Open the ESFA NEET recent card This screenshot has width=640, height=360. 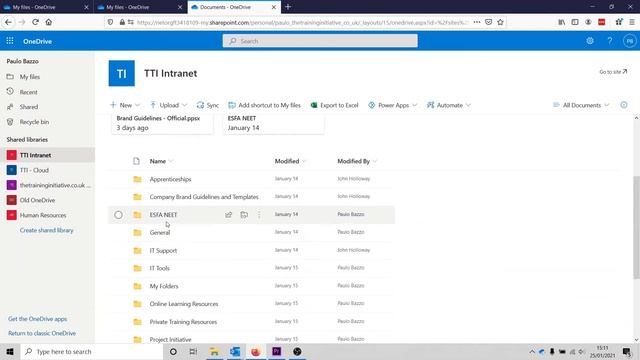[273, 123]
